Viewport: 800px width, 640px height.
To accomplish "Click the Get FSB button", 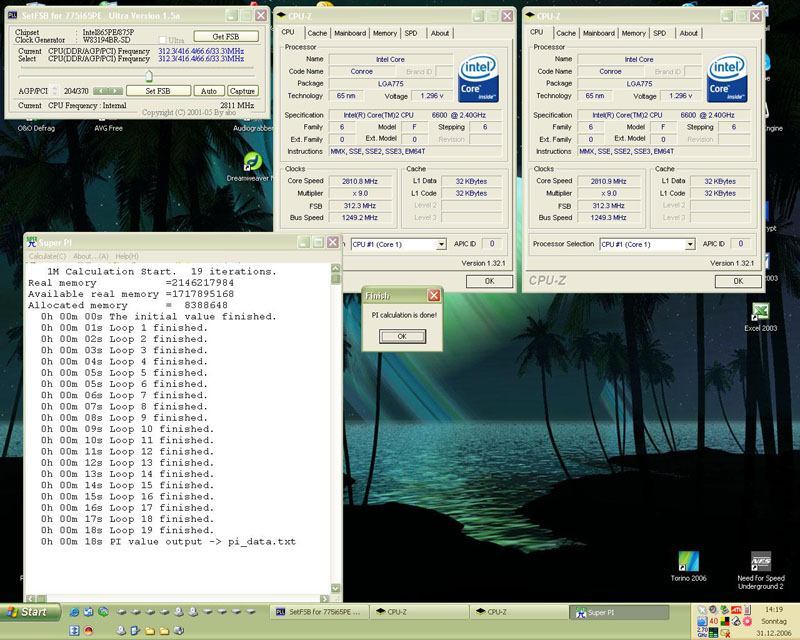I will click(x=226, y=37).
